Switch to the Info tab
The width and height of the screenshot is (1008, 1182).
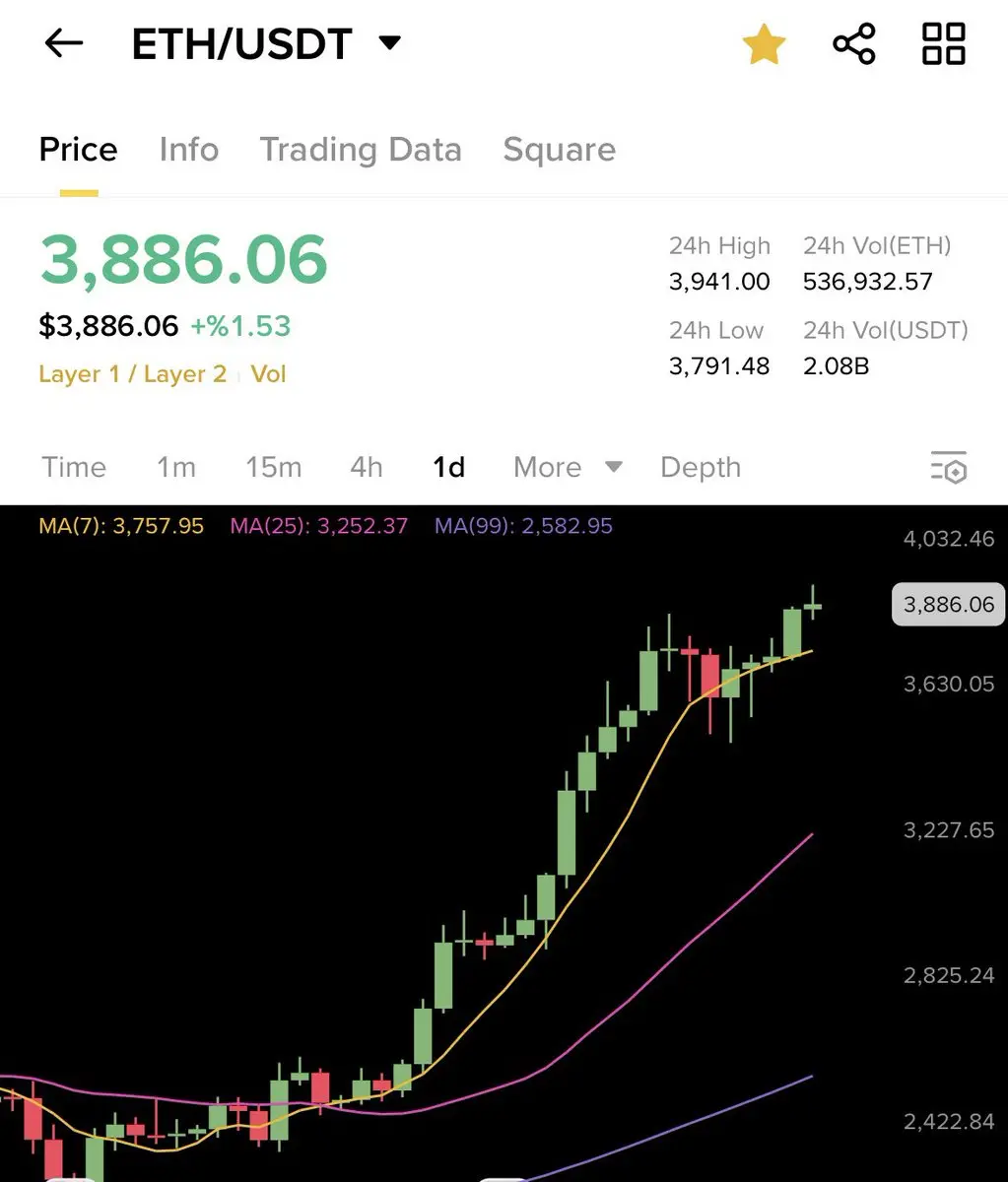[188, 150]
